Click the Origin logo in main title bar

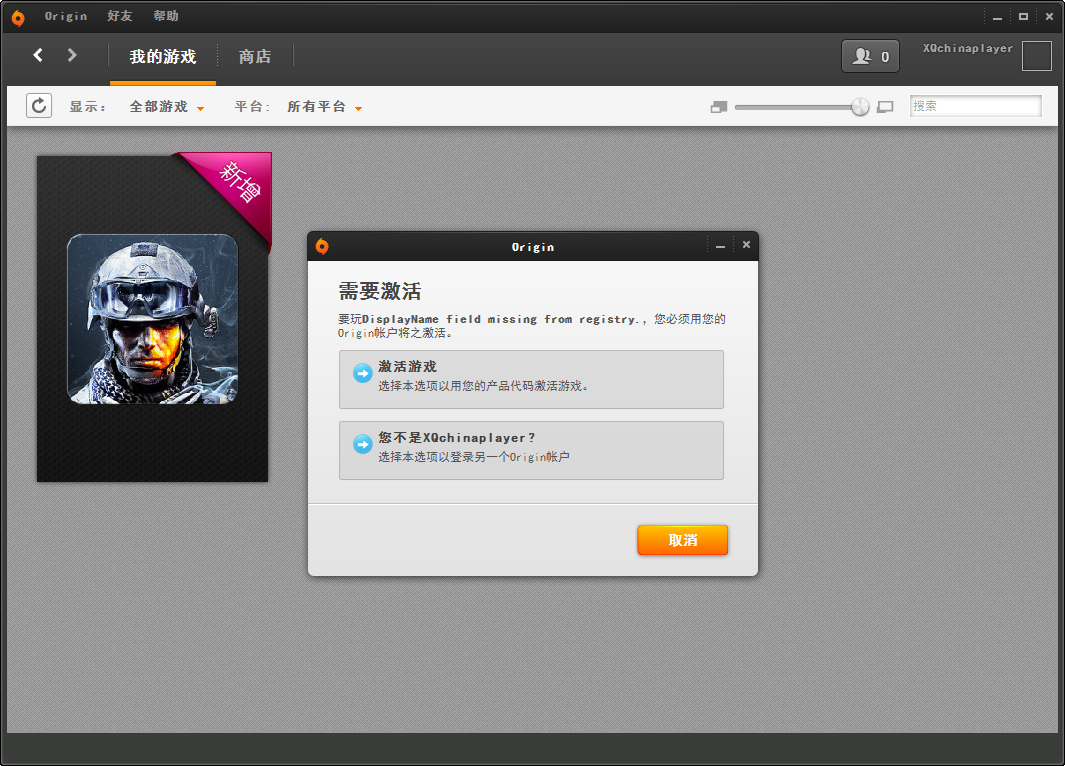18,18
